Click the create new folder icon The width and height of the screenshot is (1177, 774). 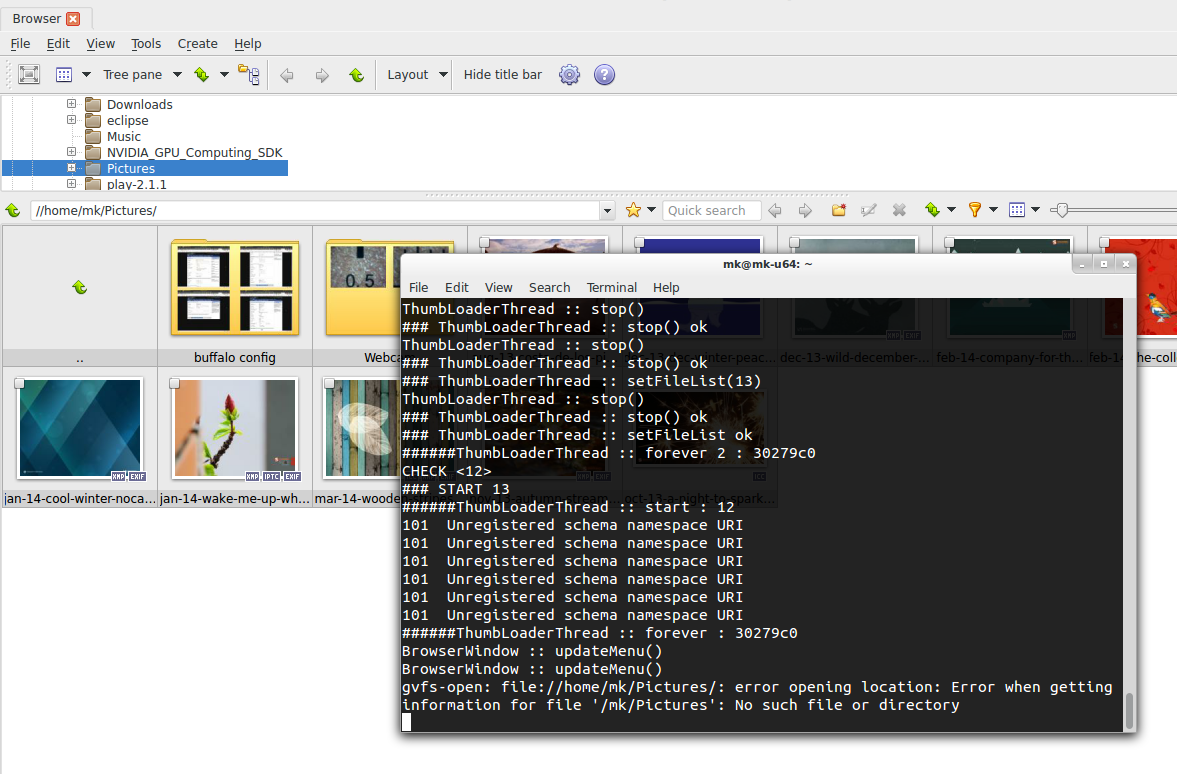click(839, 210)
